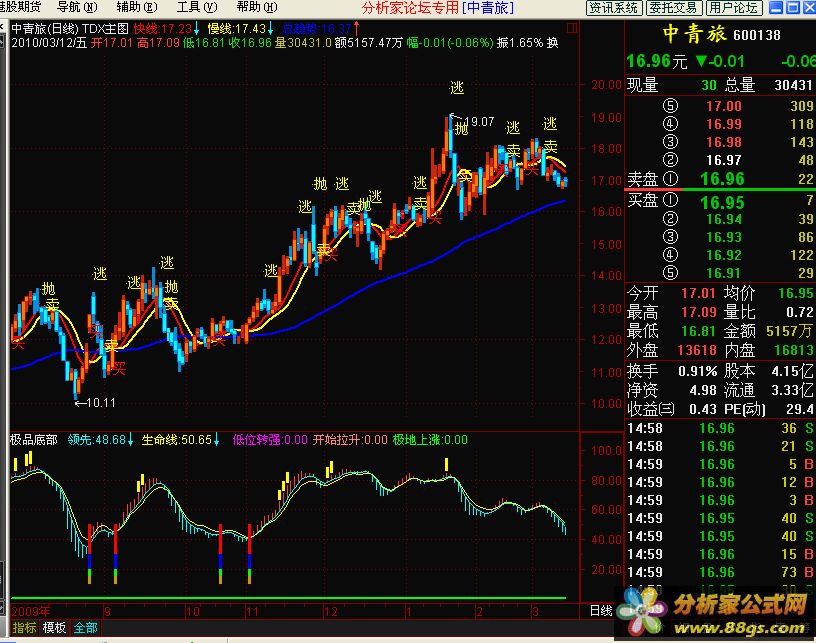Click the 中青旅 stock name header
Screen dimensions: 816x643
coord(694,35)
